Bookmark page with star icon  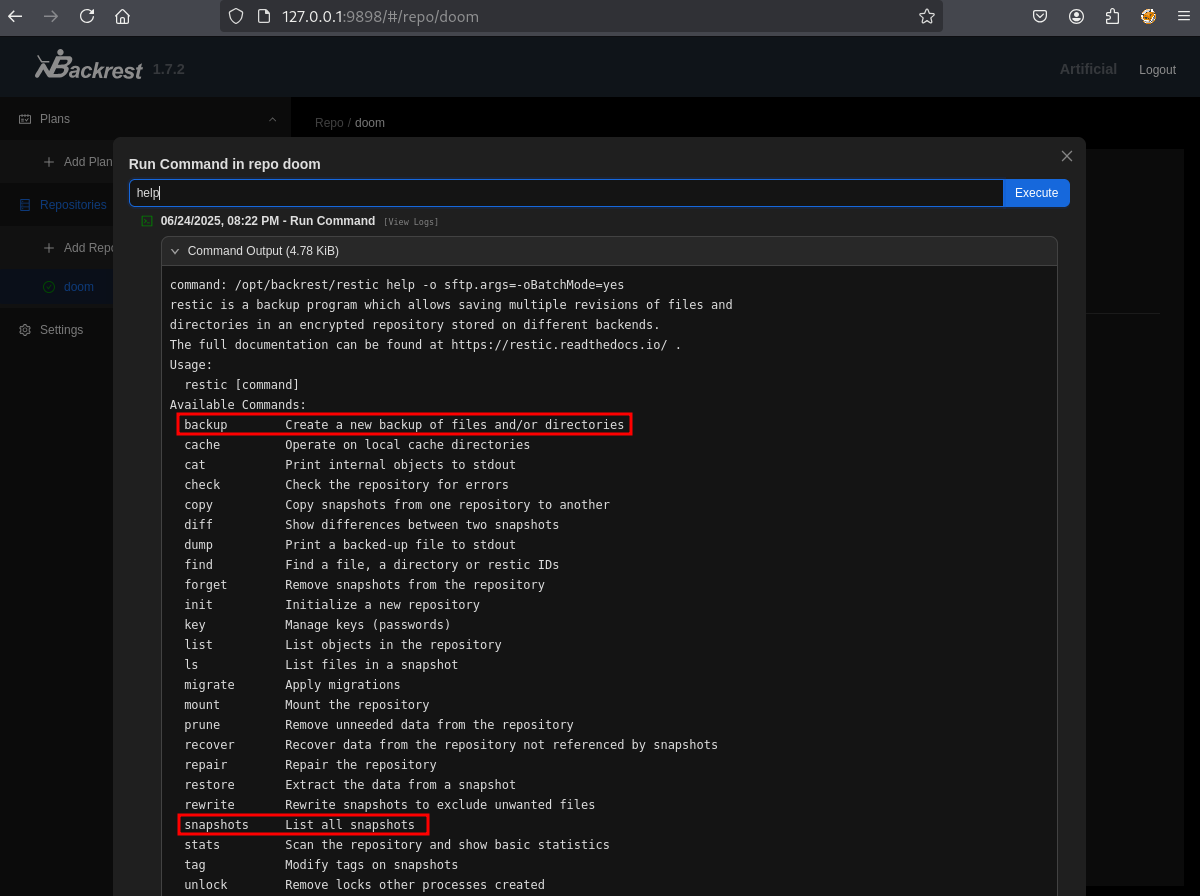926,16
